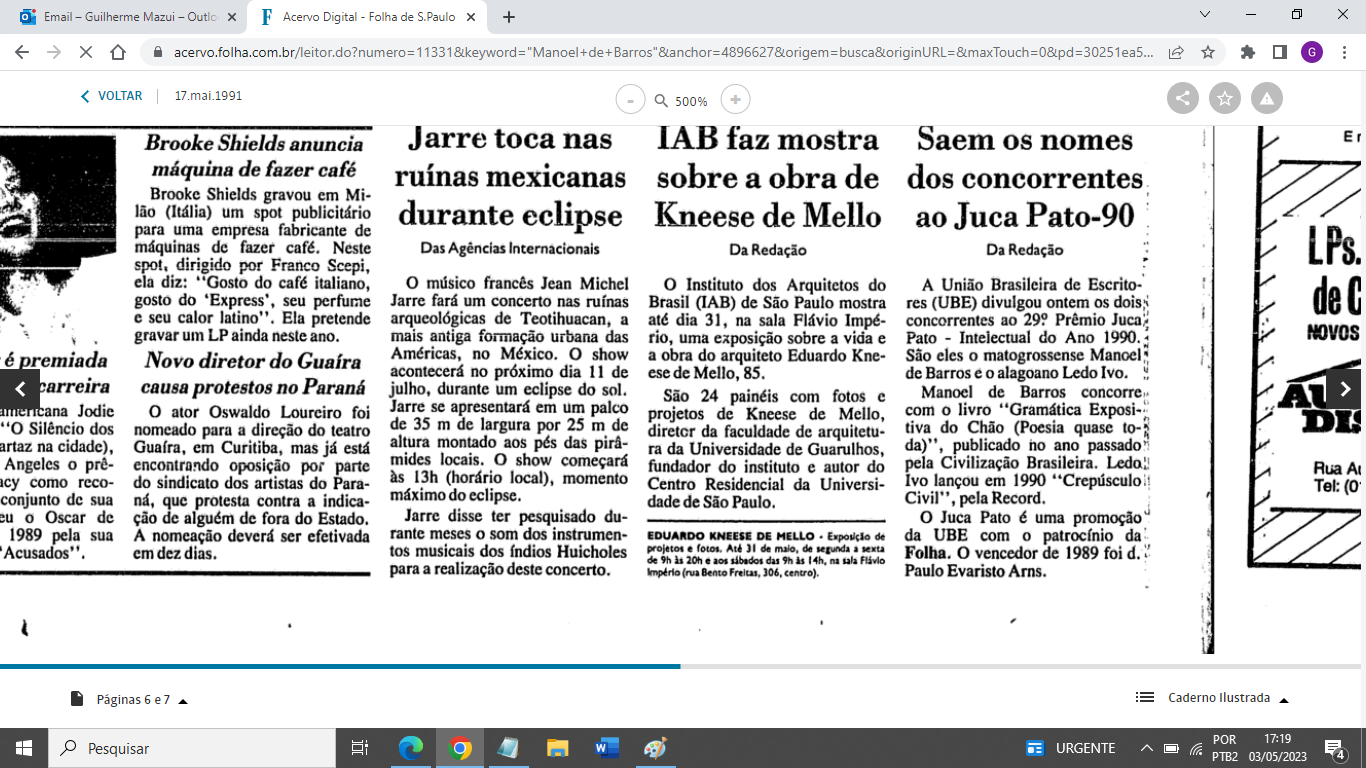Click the browser back arrow
Viewport: 1366px width, 768px height.
pyautogui.click(x=23, y=52)
